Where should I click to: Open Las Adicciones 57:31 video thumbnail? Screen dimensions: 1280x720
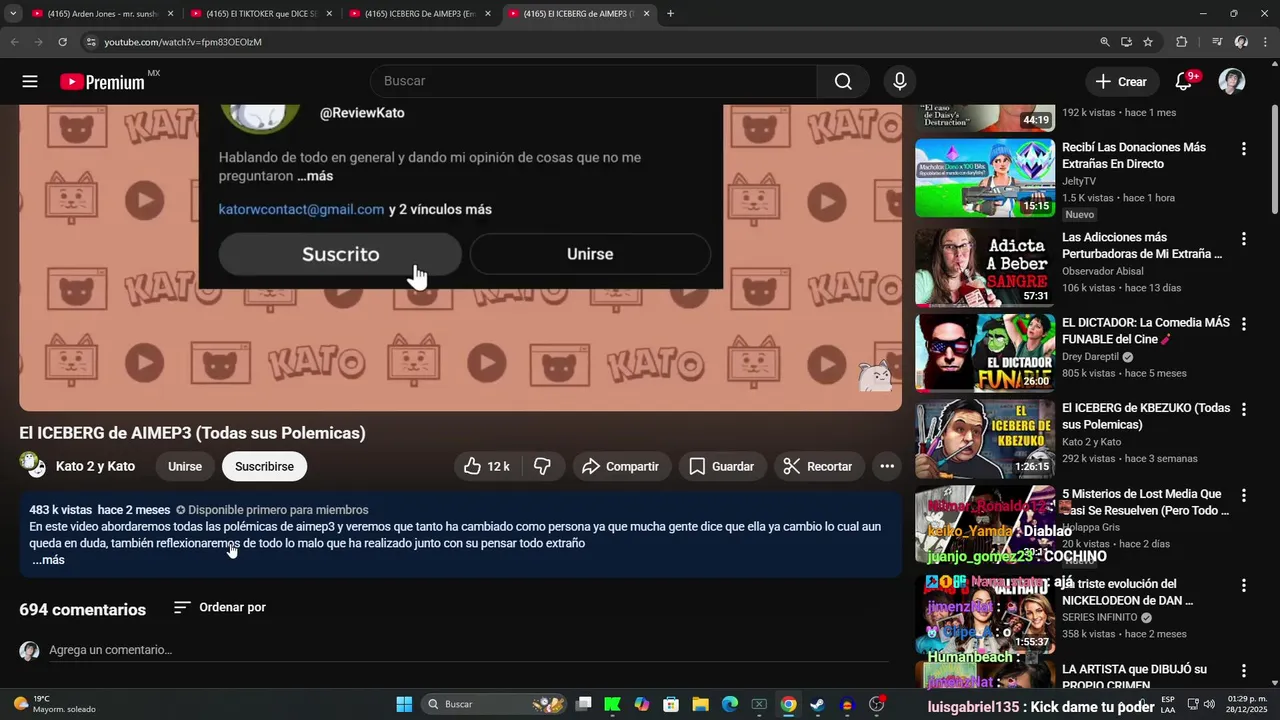click(985, 266)
